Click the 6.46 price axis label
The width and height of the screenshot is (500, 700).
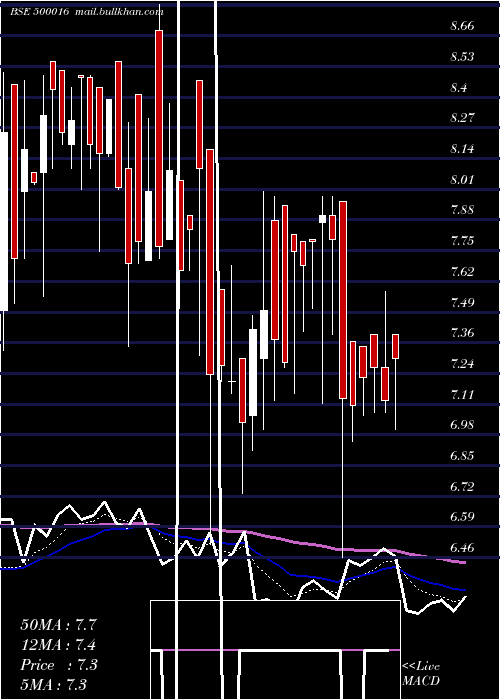click(x=462, y=548)
